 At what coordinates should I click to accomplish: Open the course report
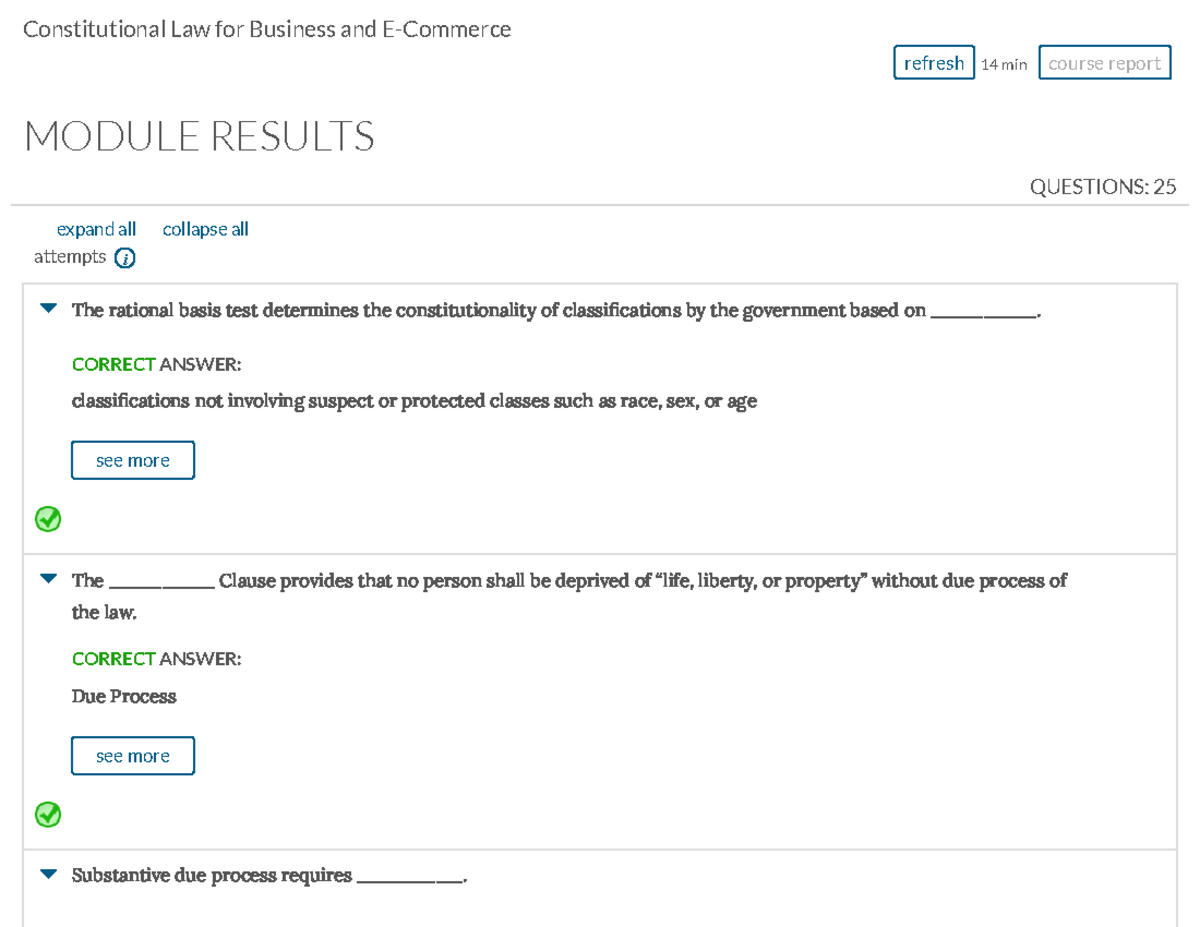(x=1104, y=62)
